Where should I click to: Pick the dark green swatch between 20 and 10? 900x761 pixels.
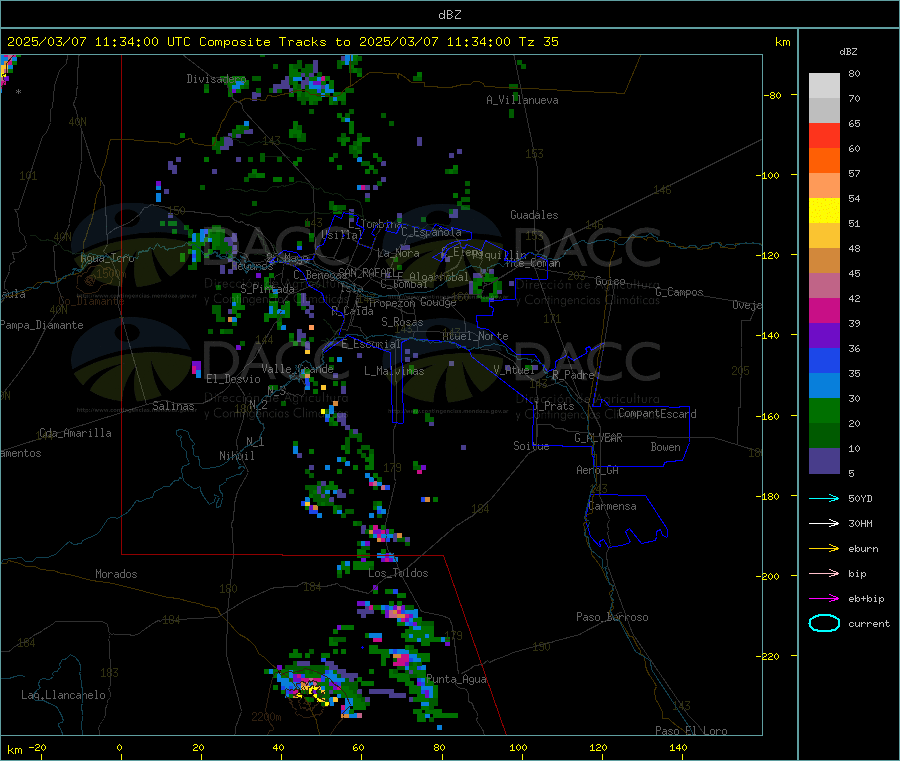point(824,436)
